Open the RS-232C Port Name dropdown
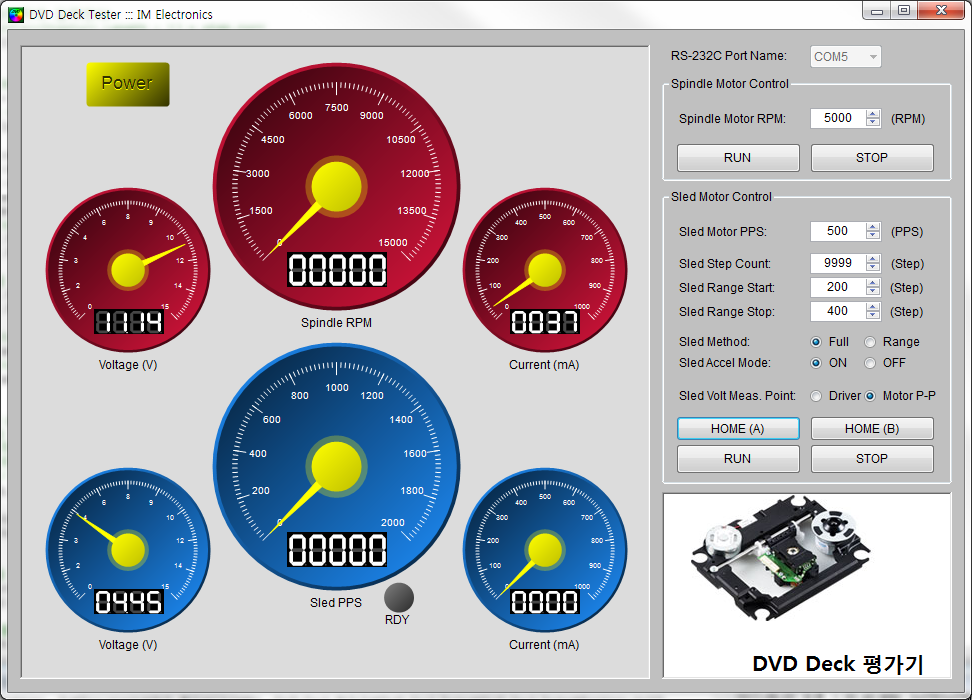 click(846, 57)
